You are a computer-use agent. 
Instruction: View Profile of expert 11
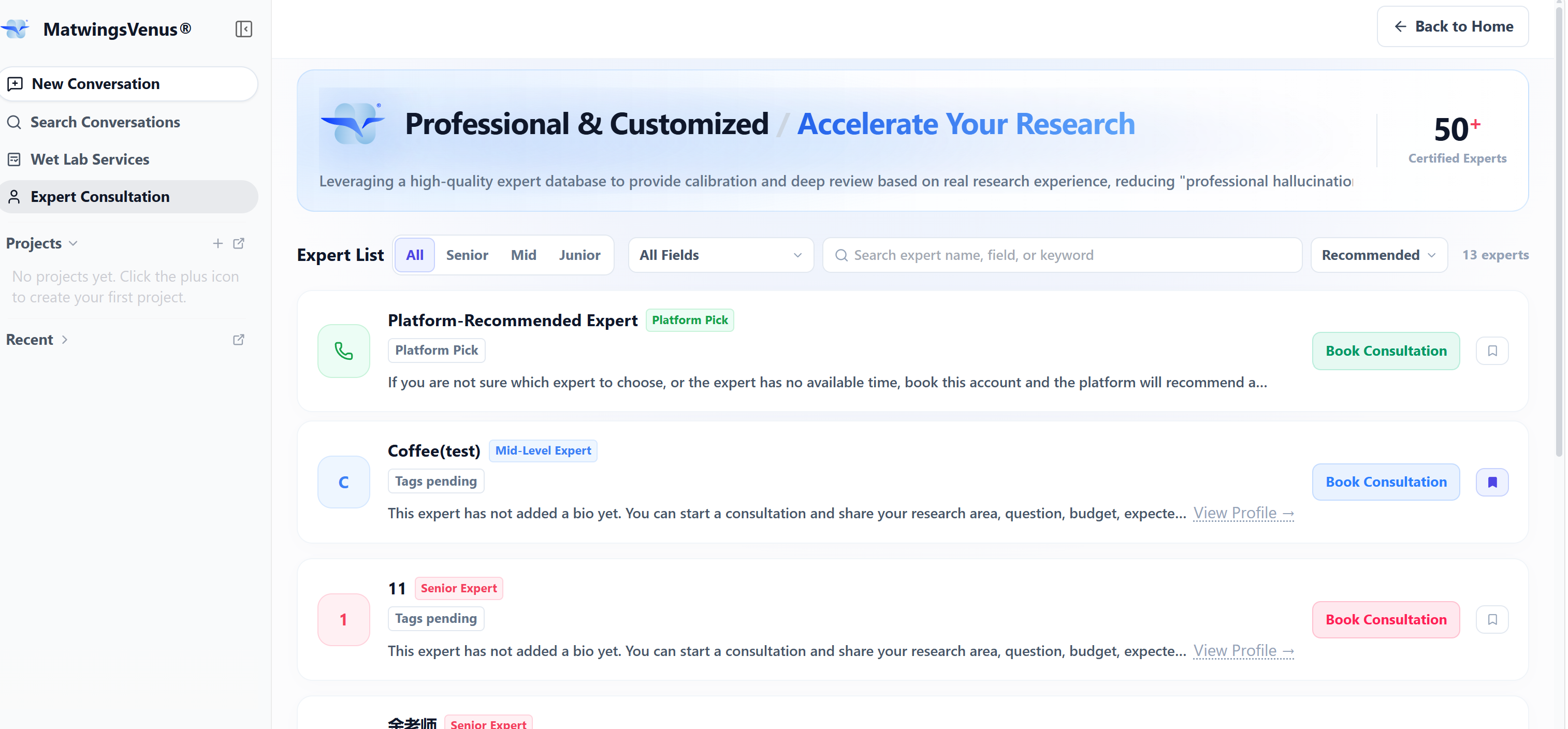[1243, 650]
